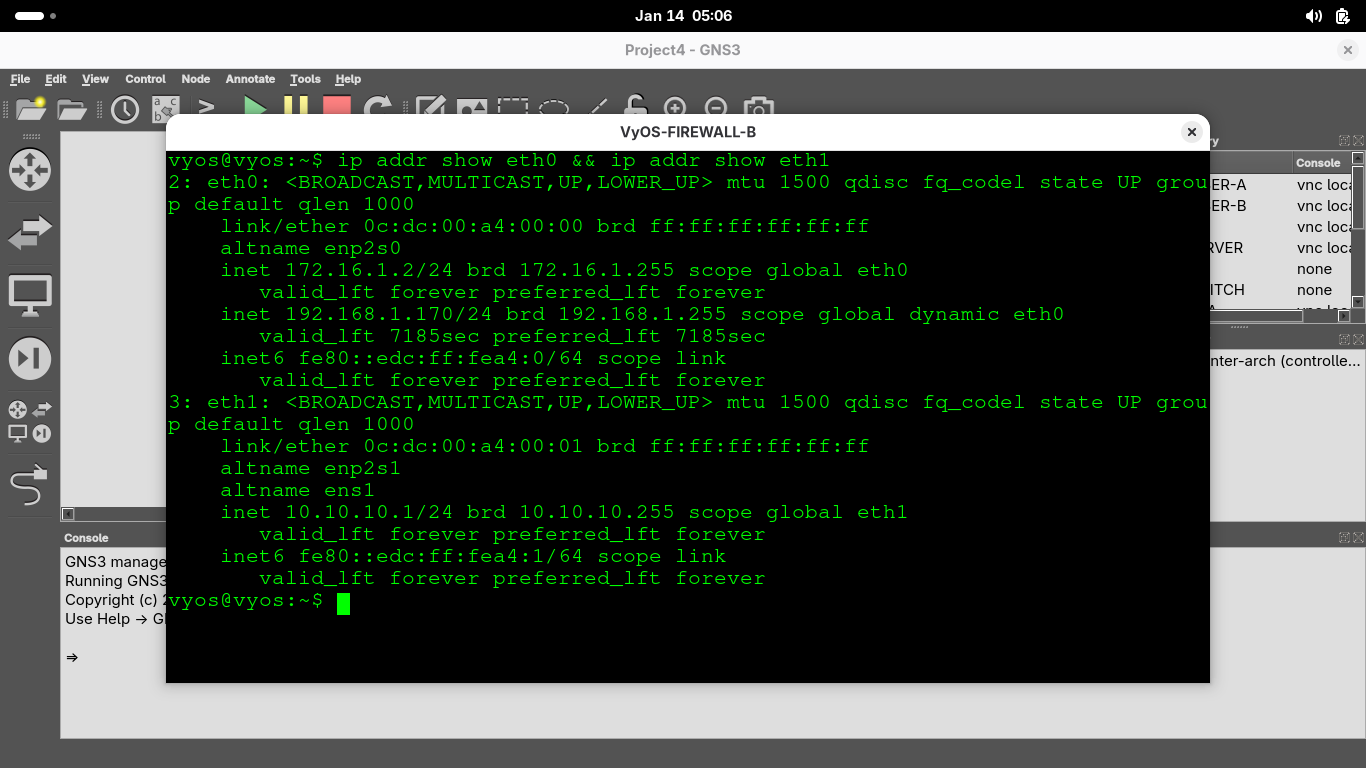This screenshot has height=768, width=1366.
Task: Click the open project folder icon
Action: (x=72, y=109)
